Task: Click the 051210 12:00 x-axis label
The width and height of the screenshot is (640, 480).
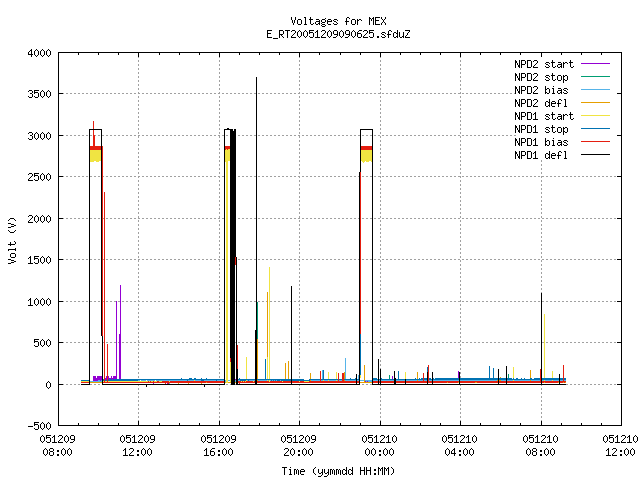Action: [620, 446]
